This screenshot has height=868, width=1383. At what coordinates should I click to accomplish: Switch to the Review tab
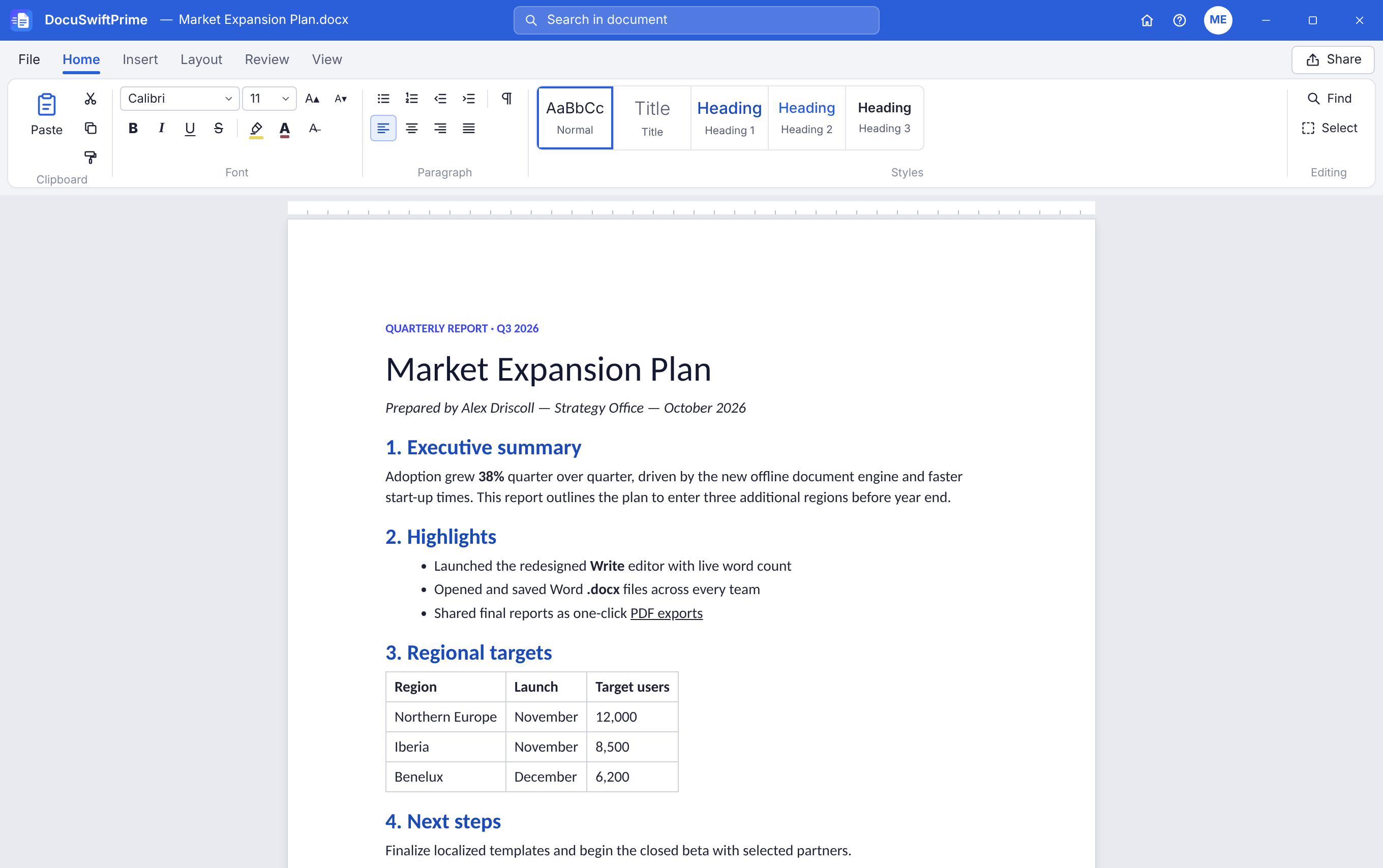pos(267,59)
